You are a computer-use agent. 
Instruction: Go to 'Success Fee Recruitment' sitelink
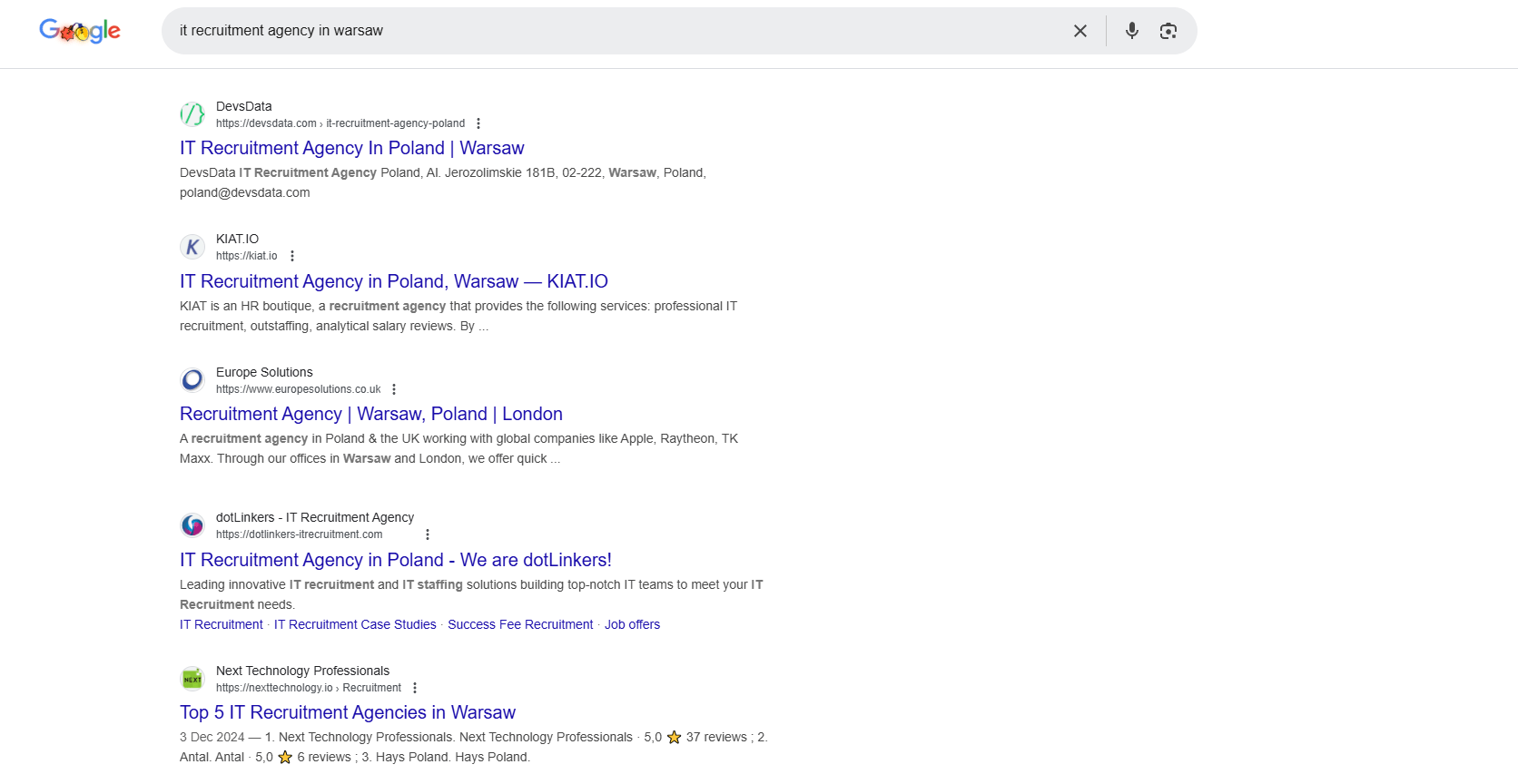click(x=520, y=624)
